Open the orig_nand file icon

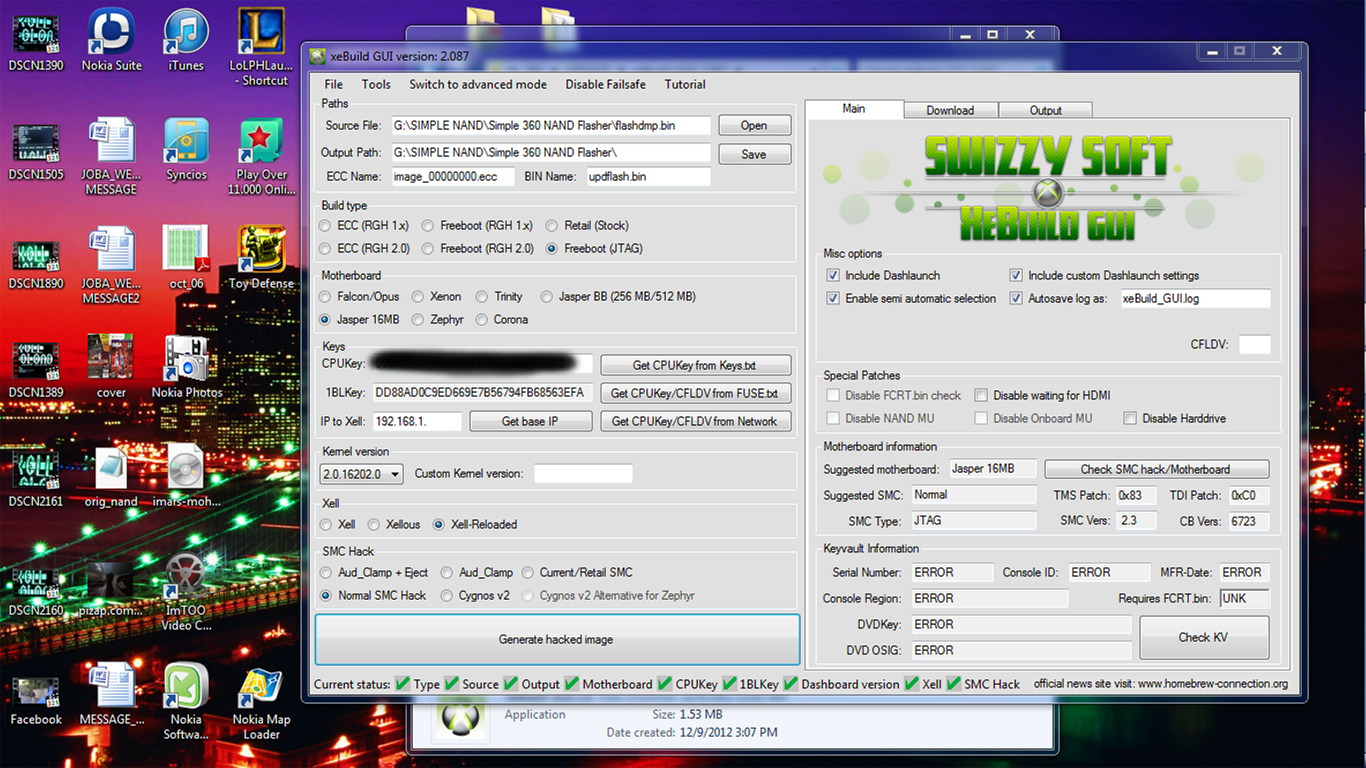111,476
